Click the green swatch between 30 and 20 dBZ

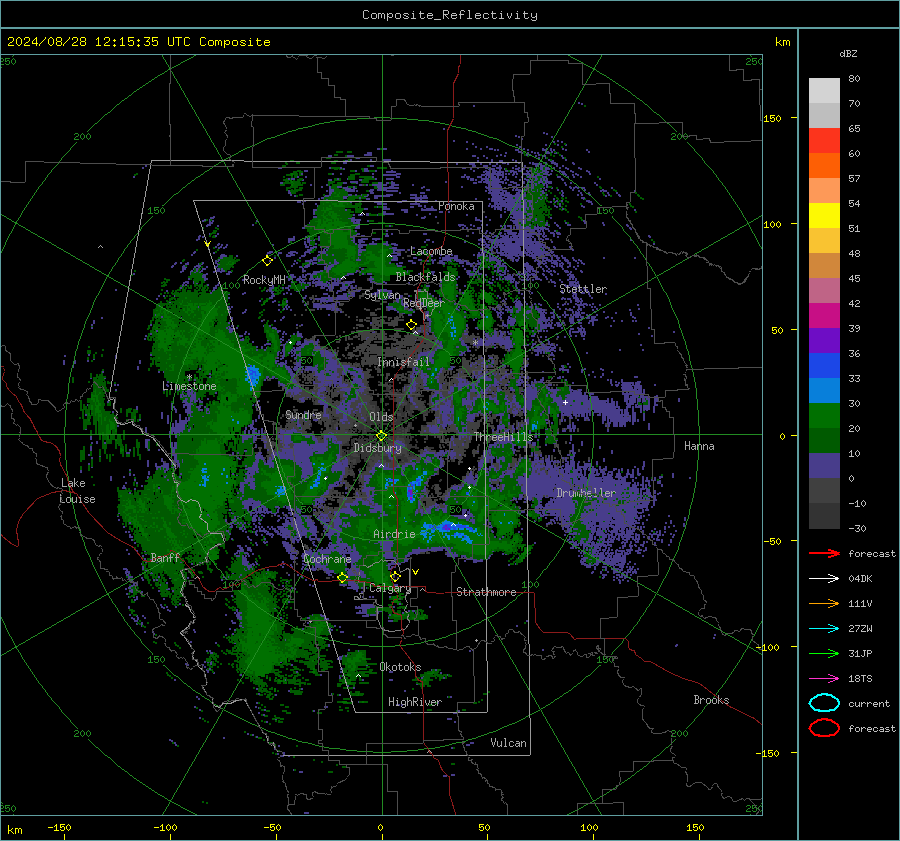pos(824,416)
